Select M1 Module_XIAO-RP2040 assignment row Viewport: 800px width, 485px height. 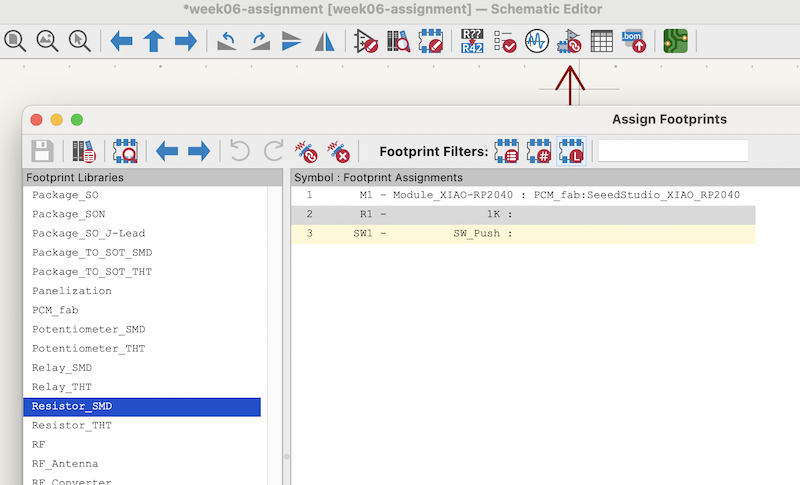coord(523,195)
